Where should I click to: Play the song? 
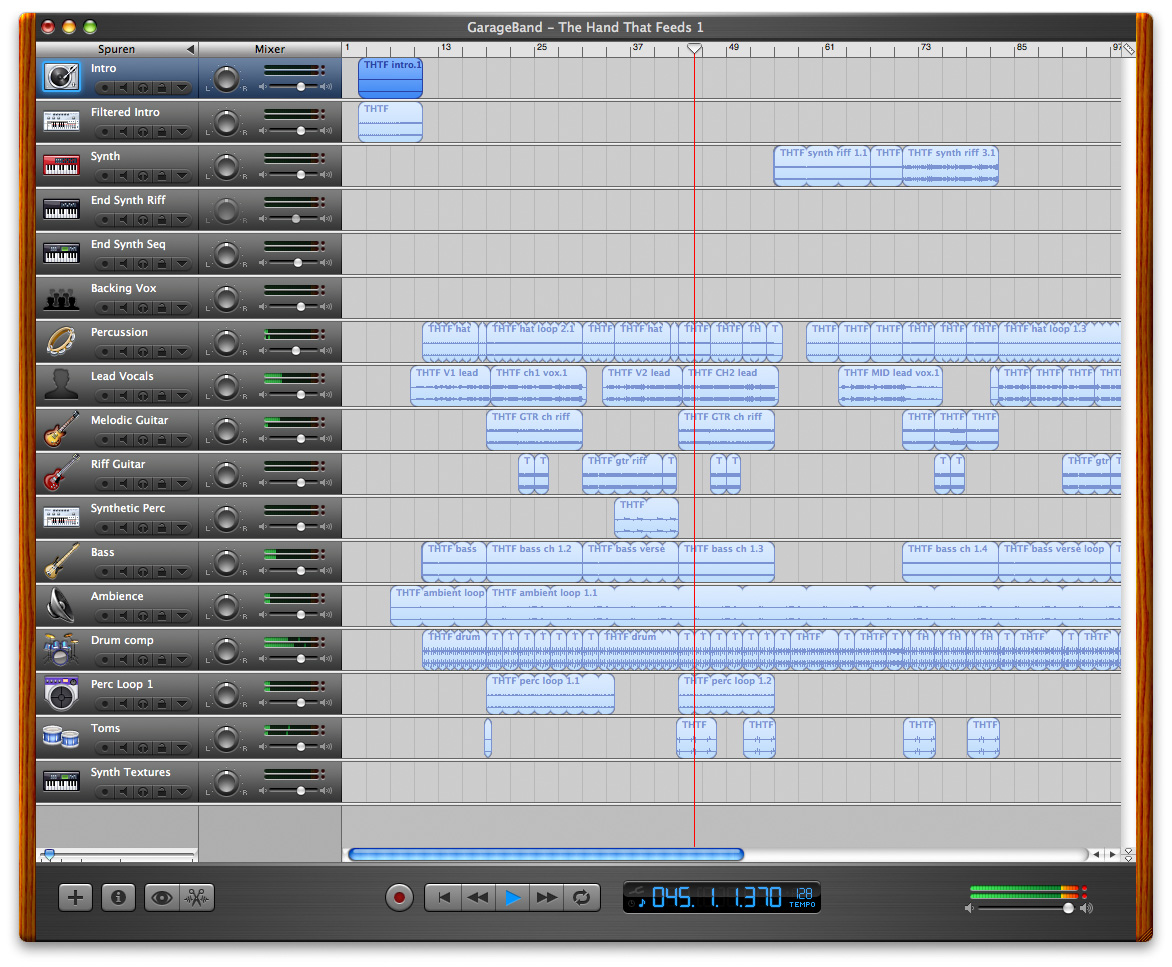513,898
